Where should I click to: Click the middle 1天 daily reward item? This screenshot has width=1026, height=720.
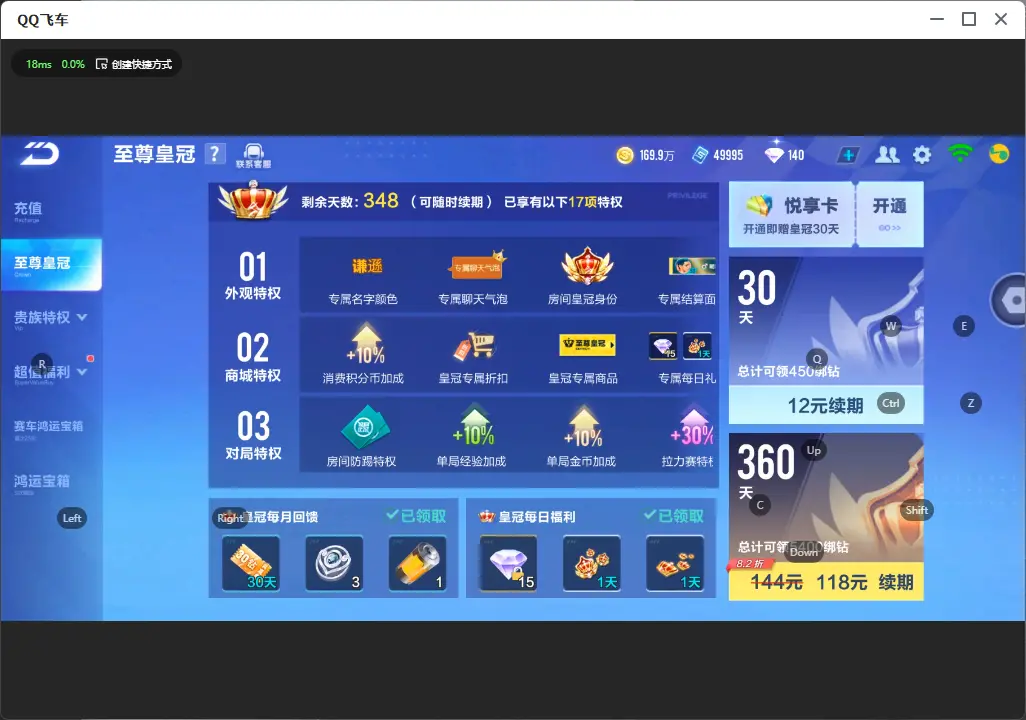592,564
